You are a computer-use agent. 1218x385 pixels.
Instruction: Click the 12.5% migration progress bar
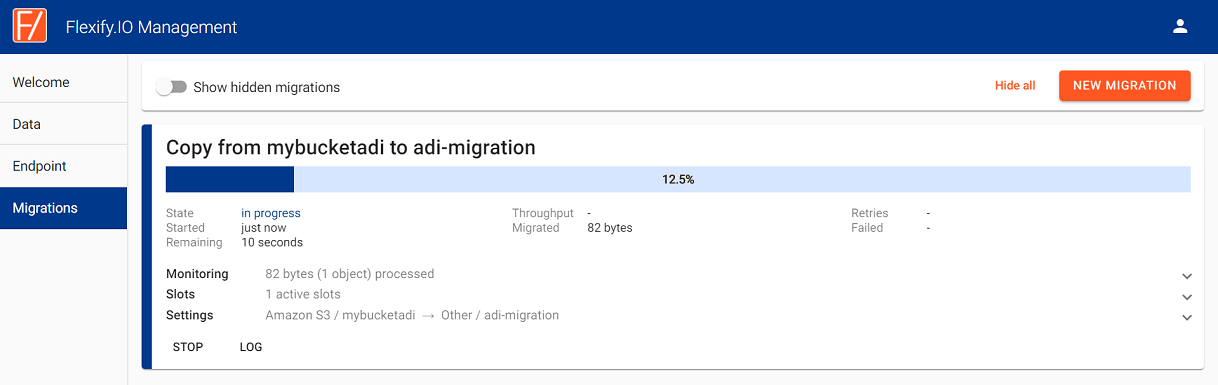[x=678, y=180]
